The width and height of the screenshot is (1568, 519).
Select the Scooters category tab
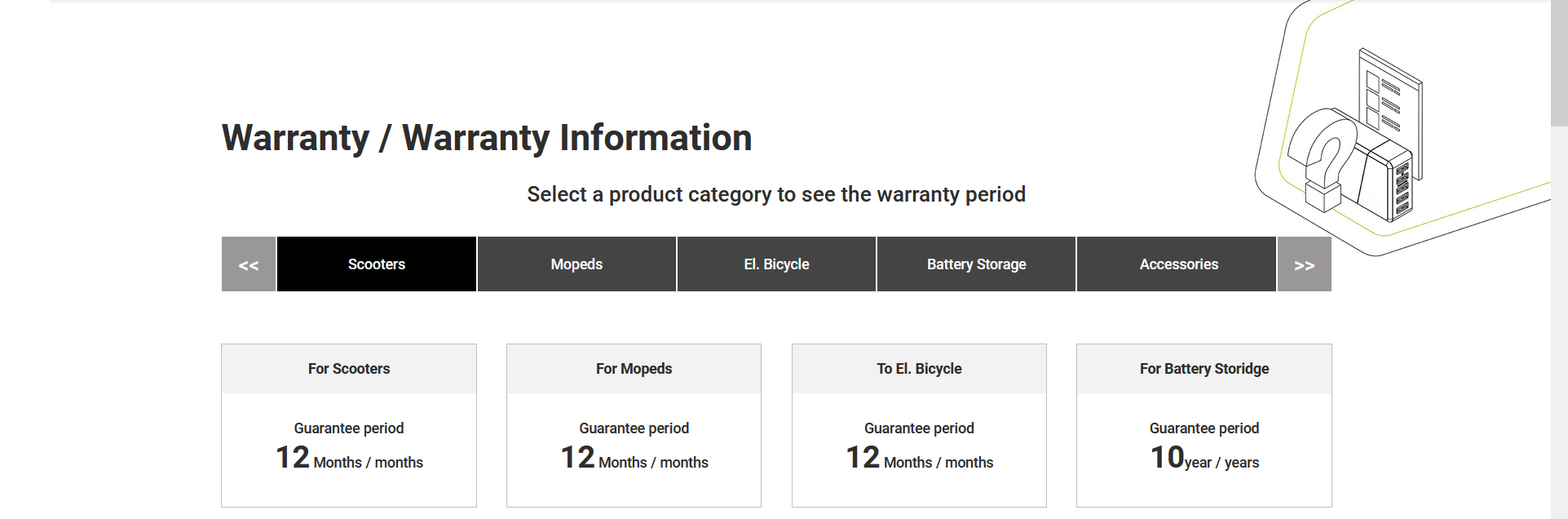tap(377, 264)
